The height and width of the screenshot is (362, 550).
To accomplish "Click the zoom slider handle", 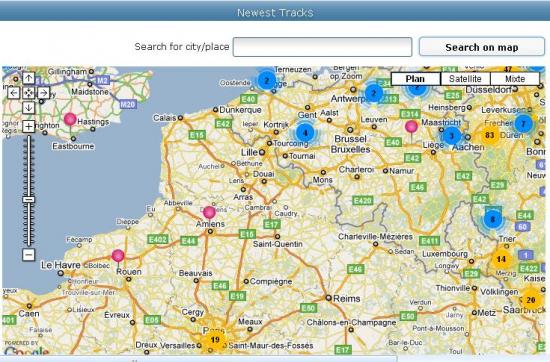I will click(28, 199).
